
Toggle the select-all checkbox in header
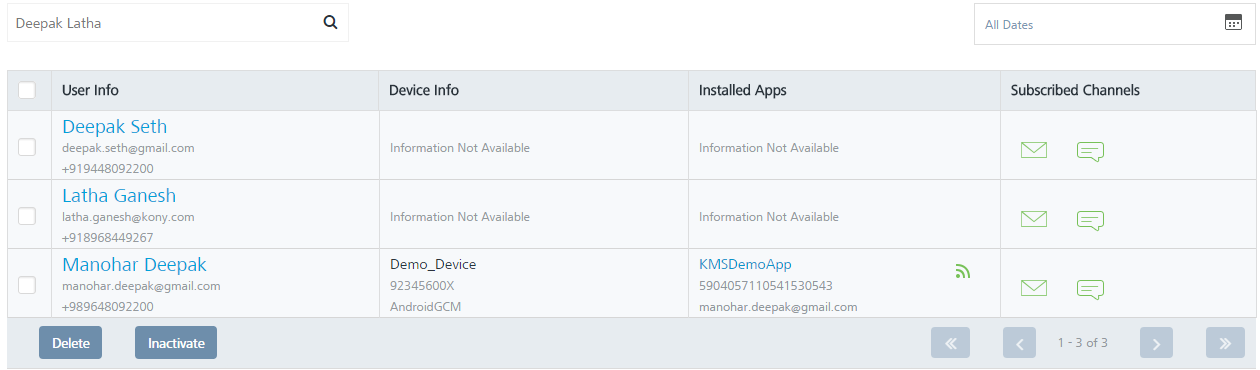[27, 90]
